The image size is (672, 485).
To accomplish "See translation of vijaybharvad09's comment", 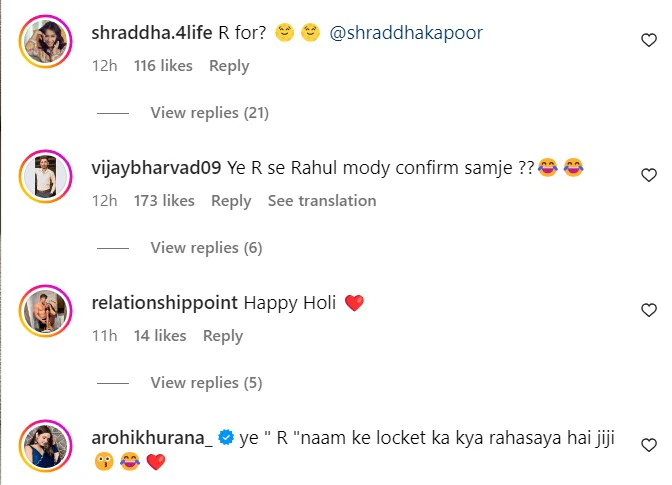I will pos(322,201).
